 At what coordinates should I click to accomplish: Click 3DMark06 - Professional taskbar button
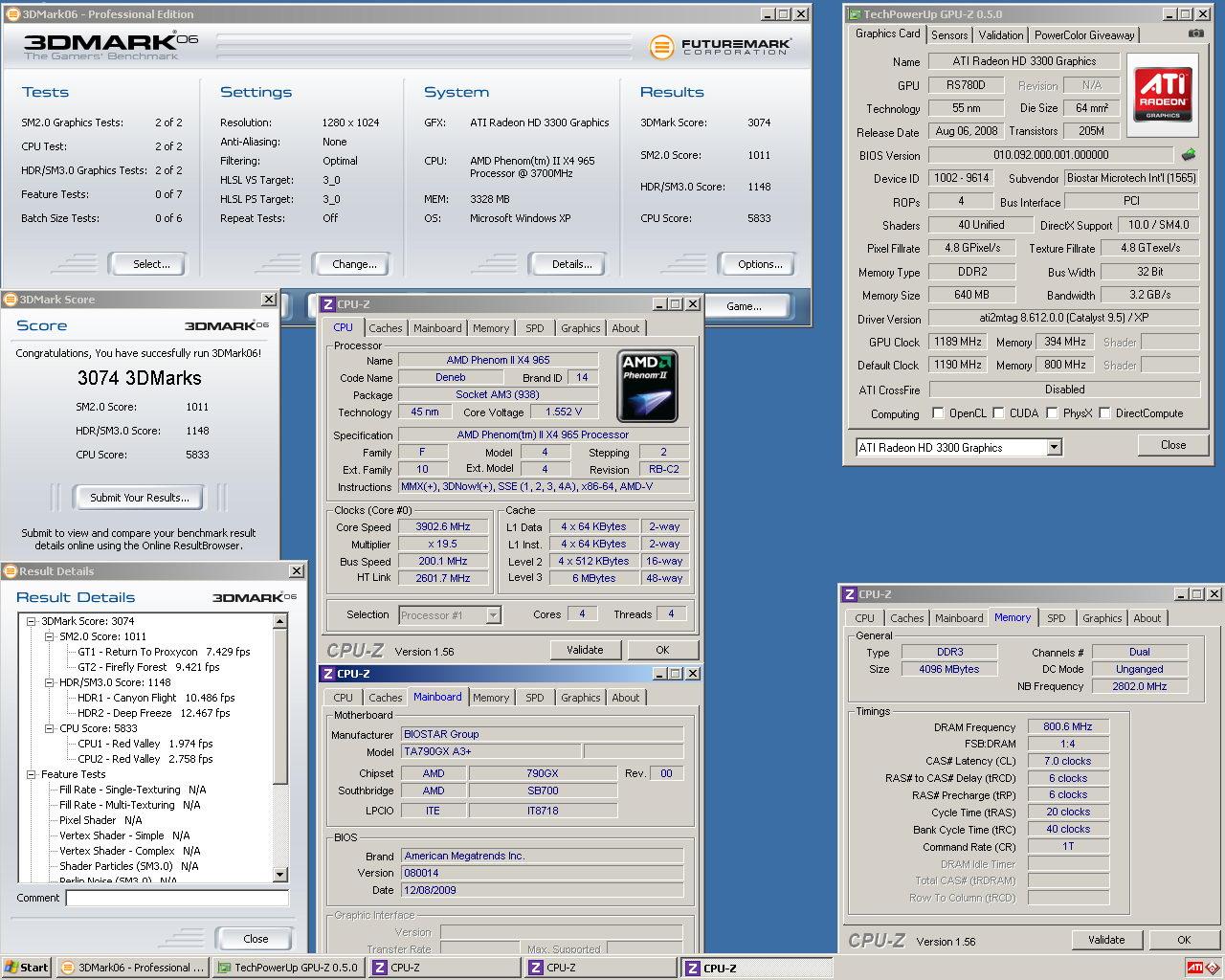click(132, 968)
